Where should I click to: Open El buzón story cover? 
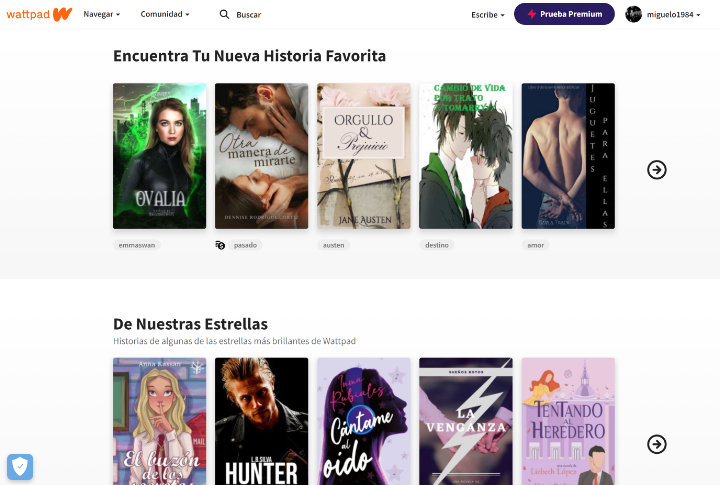(x=159, y=421)
